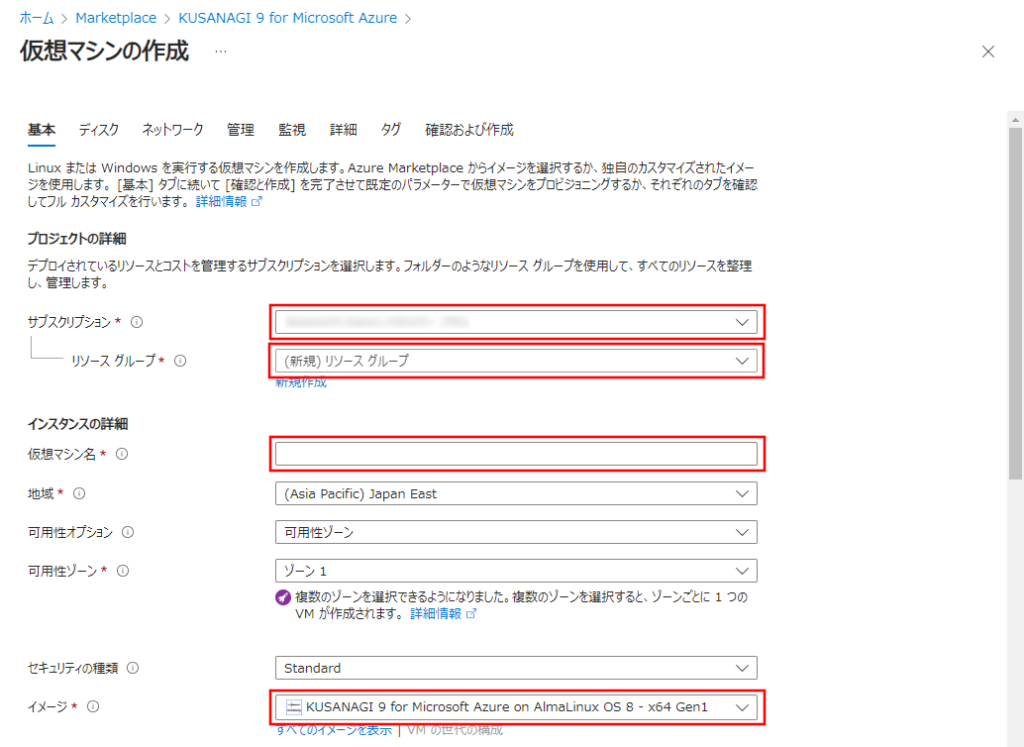Image resolution: width=1024 pixels, height=747 pixels.
Task: Expand the subscription dropdown
Action: pos(516,322)
